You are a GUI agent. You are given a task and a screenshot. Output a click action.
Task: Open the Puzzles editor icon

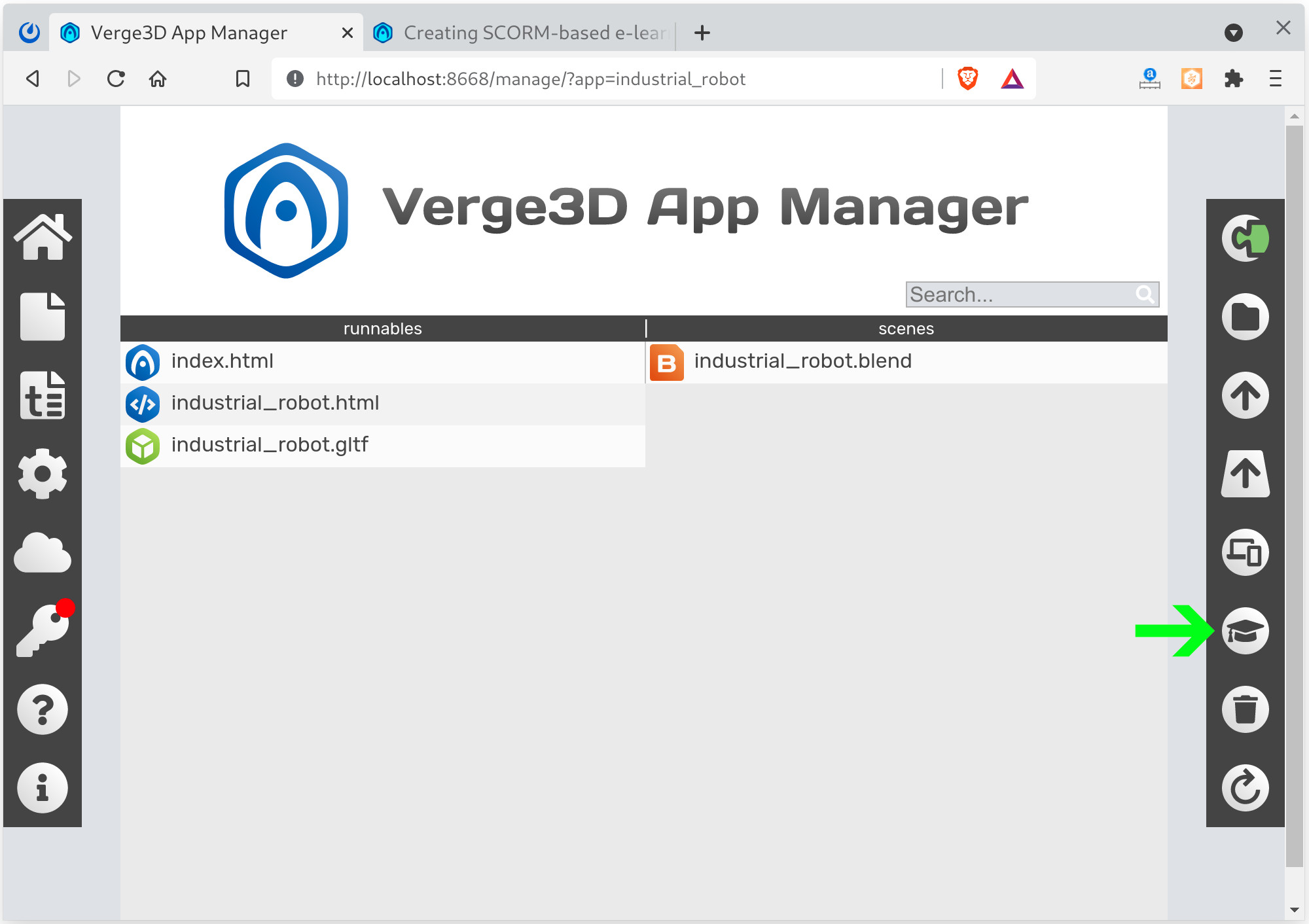click(x=1246, y=238)
